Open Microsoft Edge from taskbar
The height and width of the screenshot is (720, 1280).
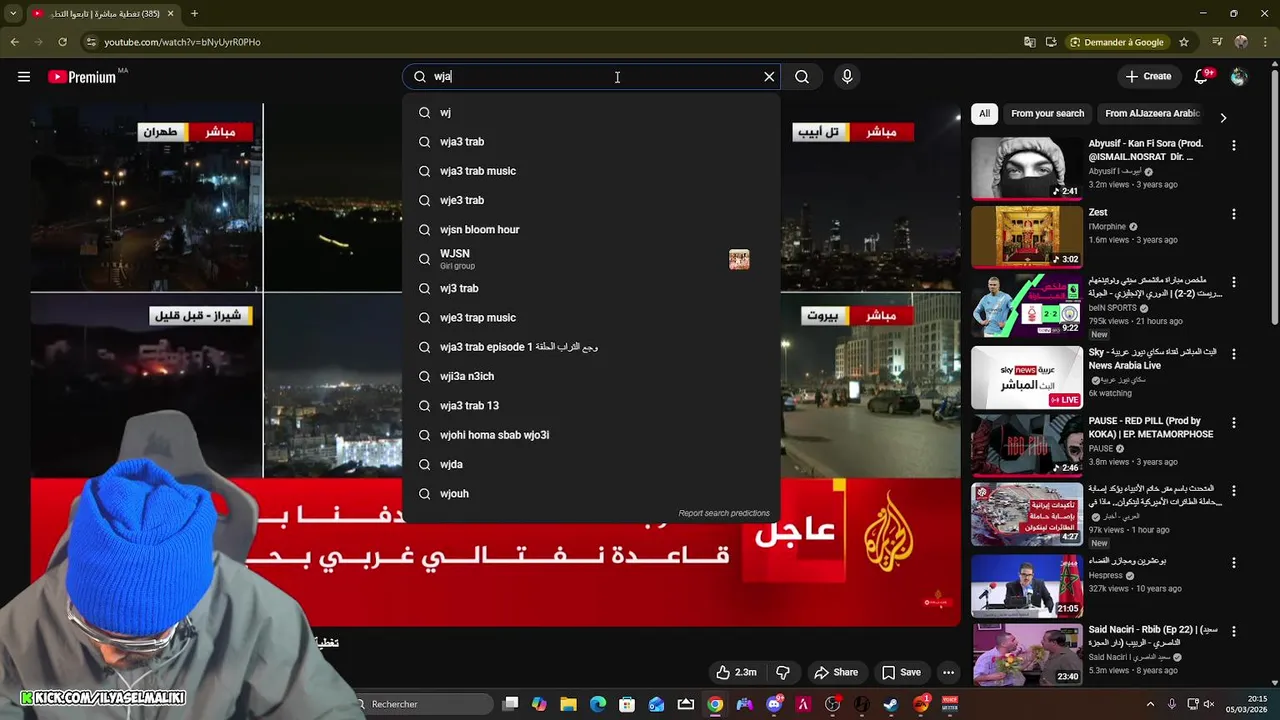point(598,704)
